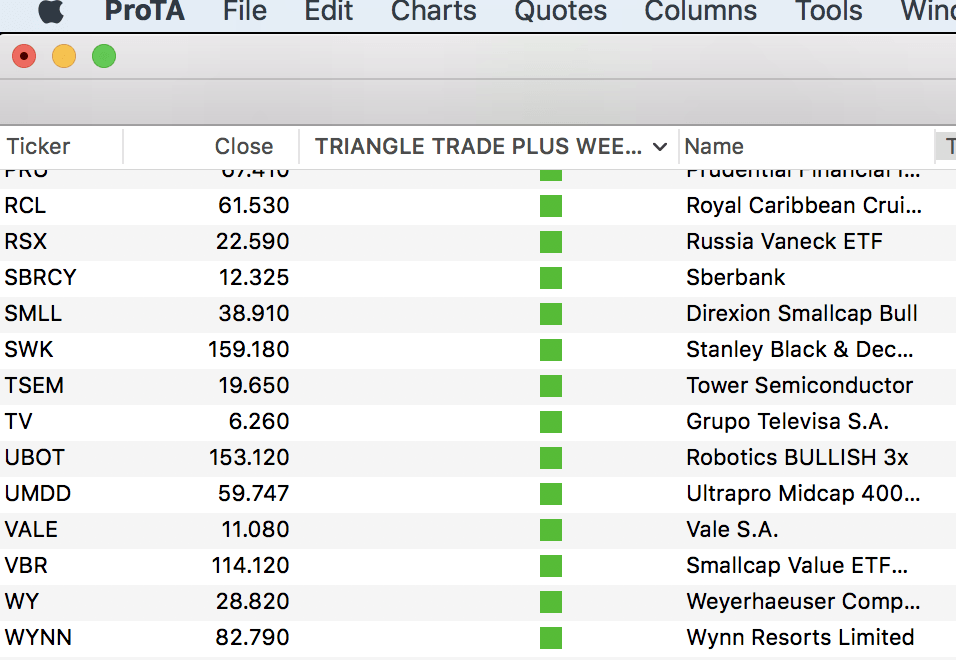Click the green indicator for RCL

pos(550,206)
